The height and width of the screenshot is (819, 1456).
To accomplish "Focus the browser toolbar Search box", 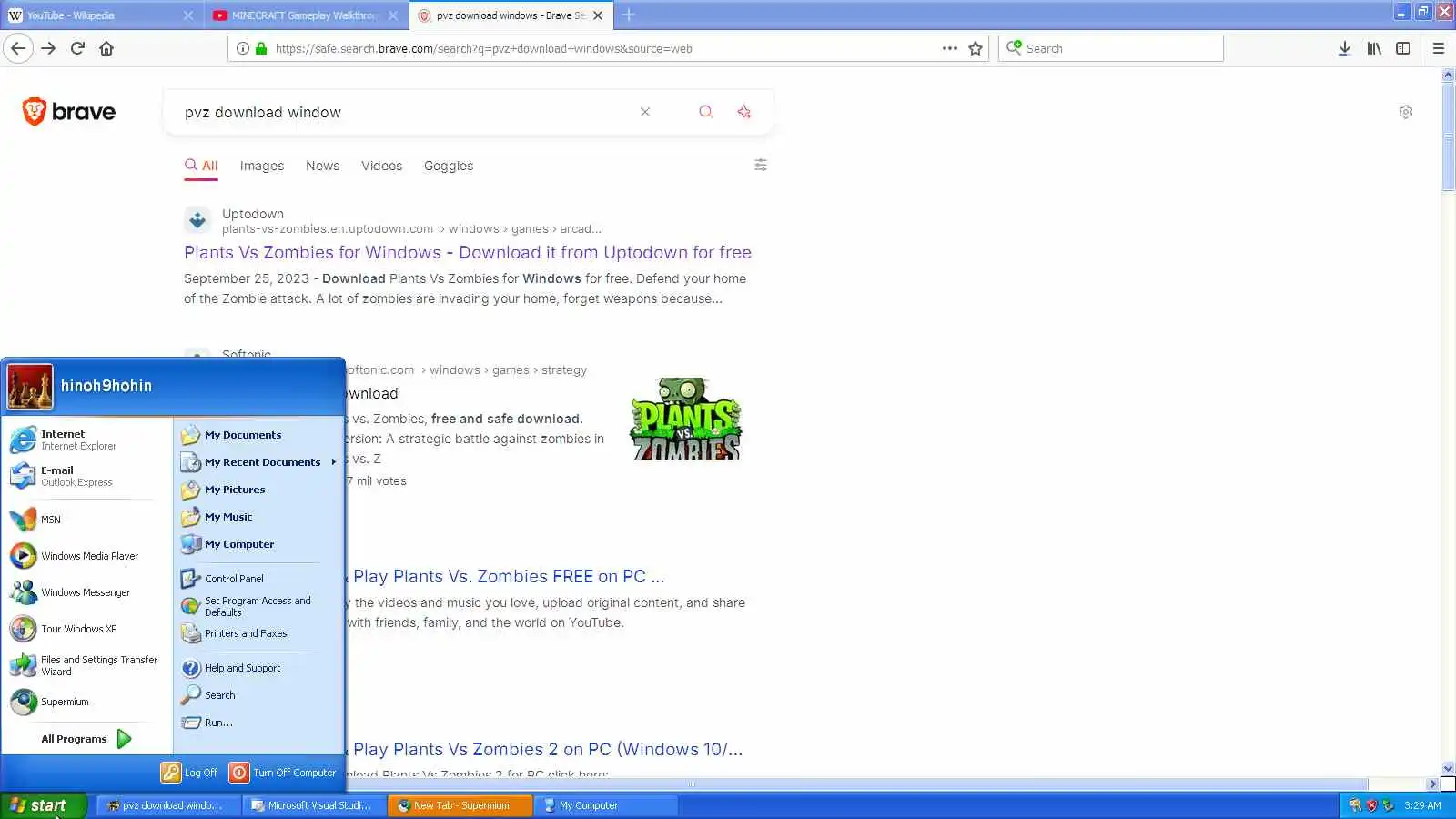I will click(x=1110, y=48).
